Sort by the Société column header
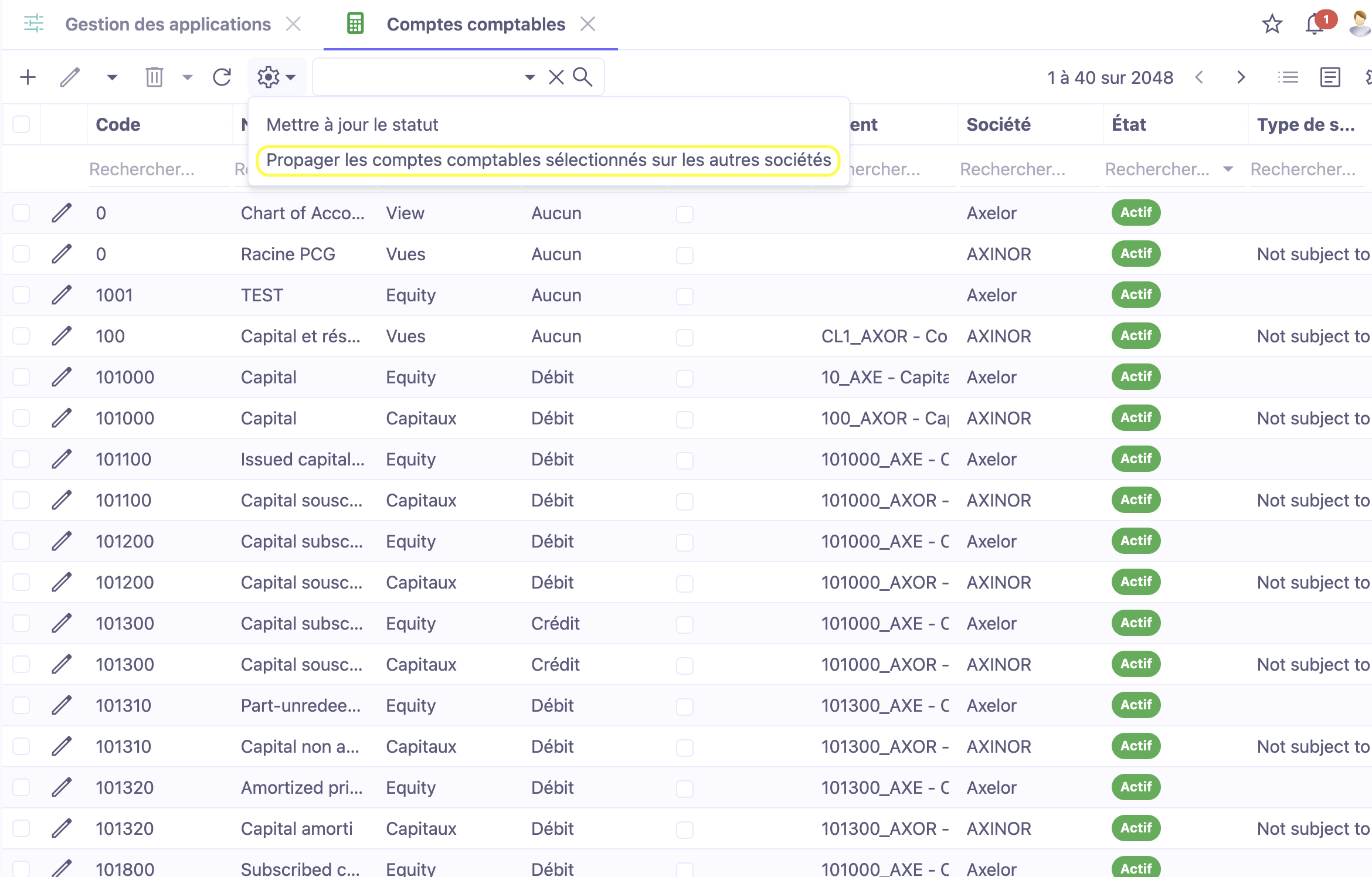Image resolution: width=1372 pixels, height=877 pixels. pos(999,124)
